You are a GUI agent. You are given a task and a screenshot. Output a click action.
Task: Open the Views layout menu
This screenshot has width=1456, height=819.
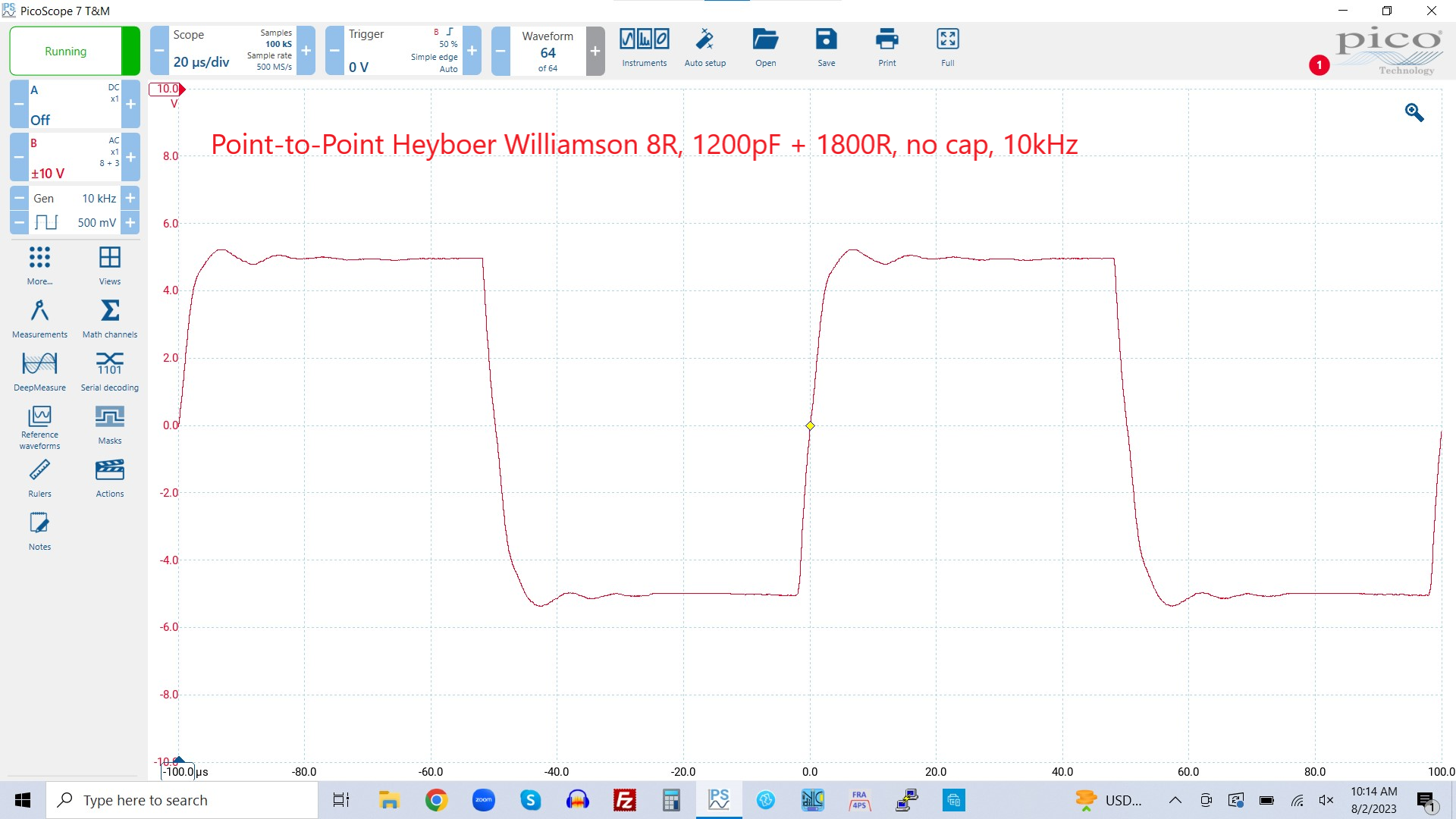click(109, 265)
